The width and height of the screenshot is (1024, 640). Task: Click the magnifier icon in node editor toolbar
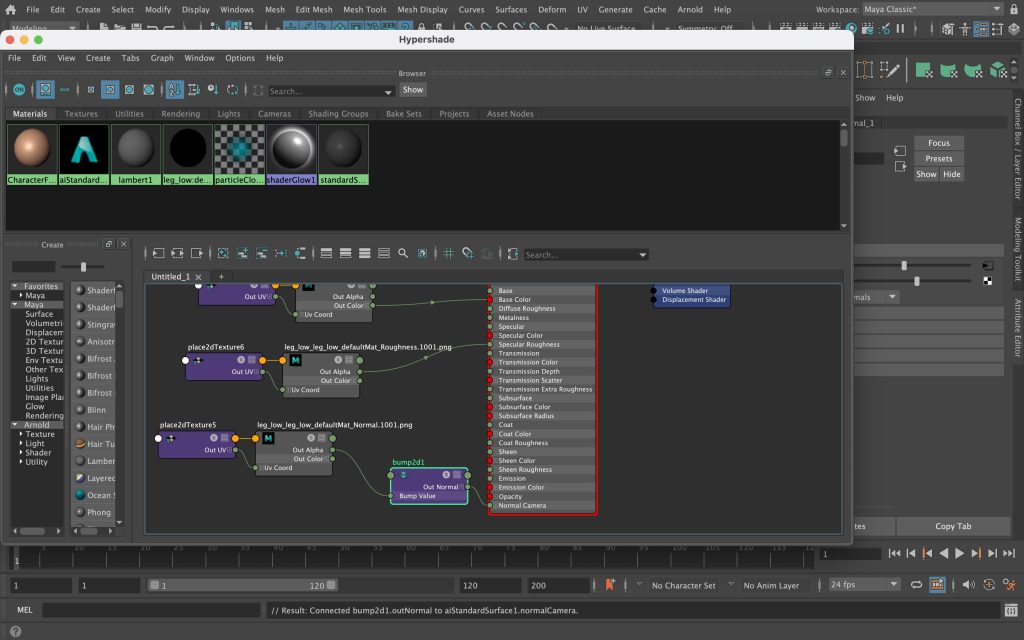(x=403, y=253)
